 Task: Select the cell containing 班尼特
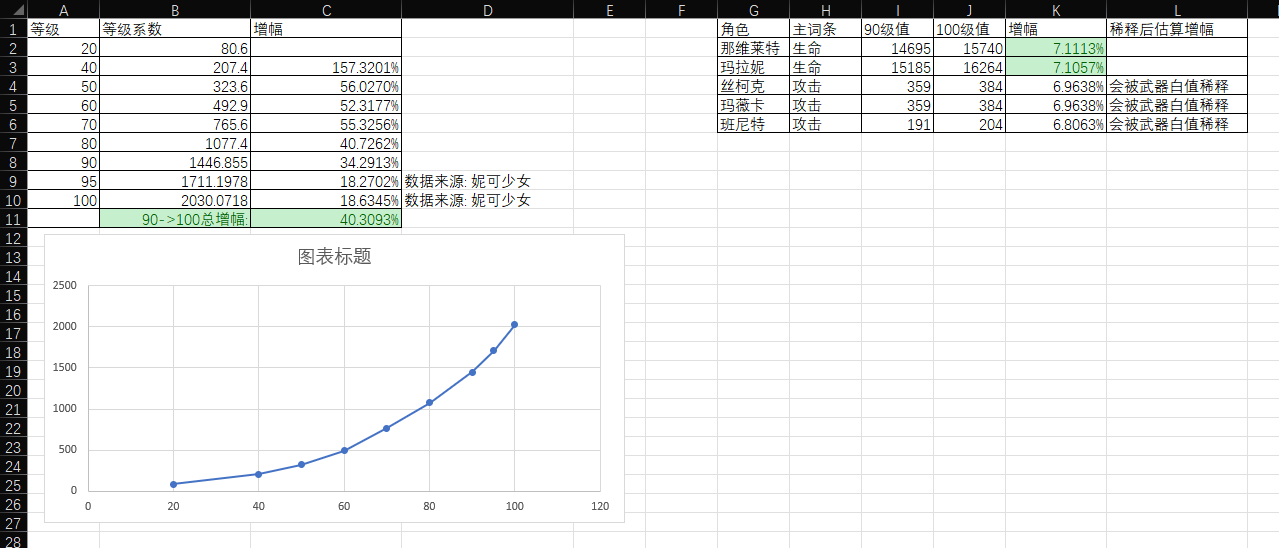click(752, 124)
